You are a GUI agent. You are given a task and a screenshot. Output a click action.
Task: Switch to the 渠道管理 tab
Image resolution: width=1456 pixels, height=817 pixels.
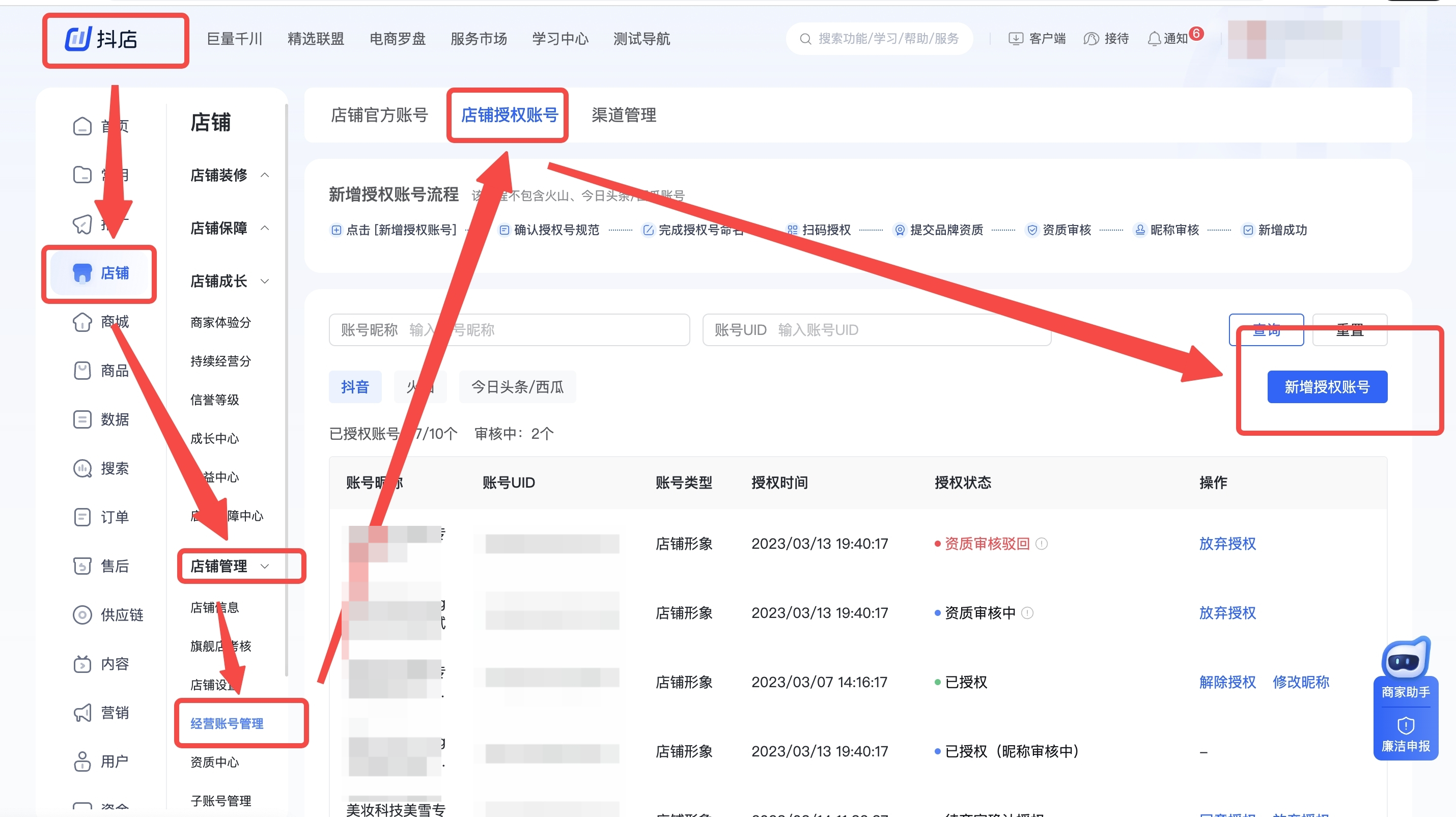pyautogui.click(x=624, y=115)
